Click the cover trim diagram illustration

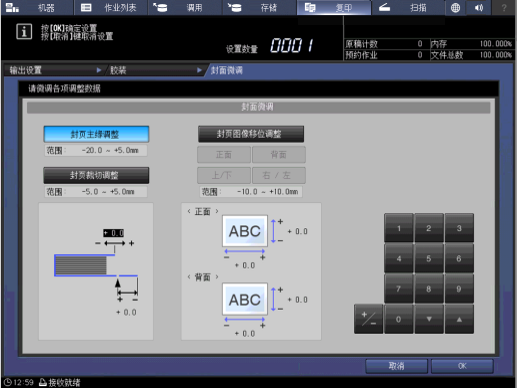pos(96,271)
